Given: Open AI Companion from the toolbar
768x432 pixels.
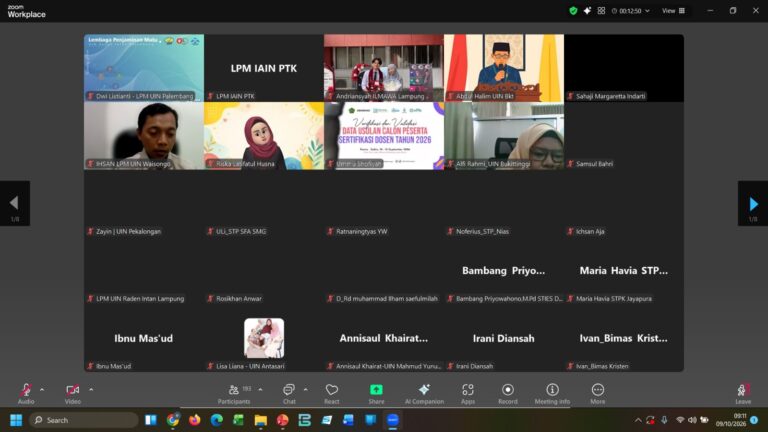Looking at the screenshot, I should pos(424,394).
